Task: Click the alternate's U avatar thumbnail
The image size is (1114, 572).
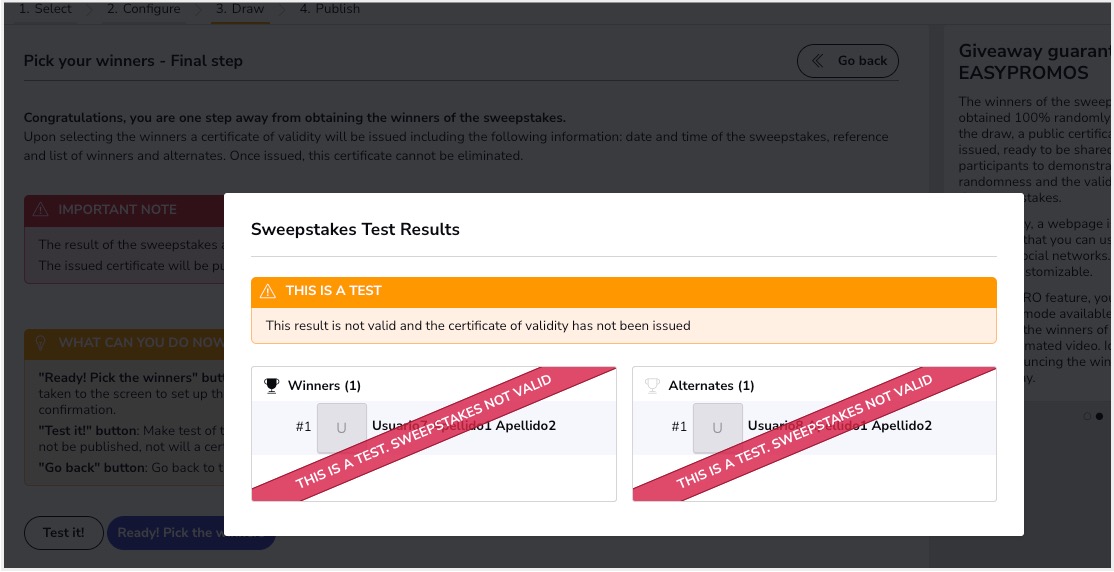Action: [x=718, y=428]
